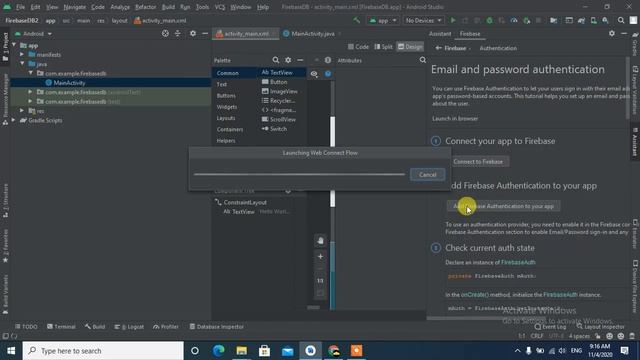The image size is (640, 360).
Task: Collapse the app module tree node
Action: coord(14,45)
